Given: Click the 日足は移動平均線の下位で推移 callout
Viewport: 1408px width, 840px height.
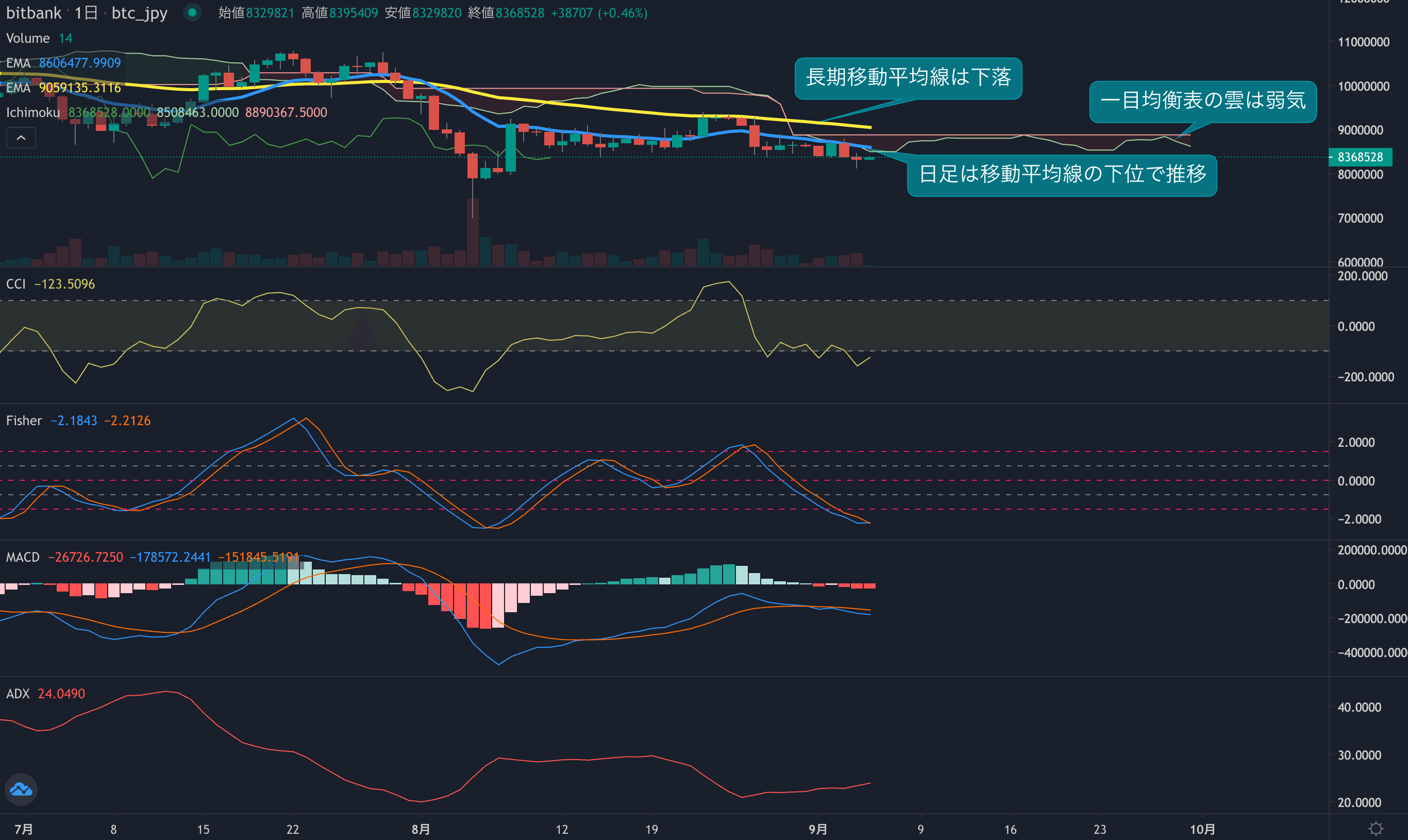Looking at the screenshot, I should [1062, 174].
